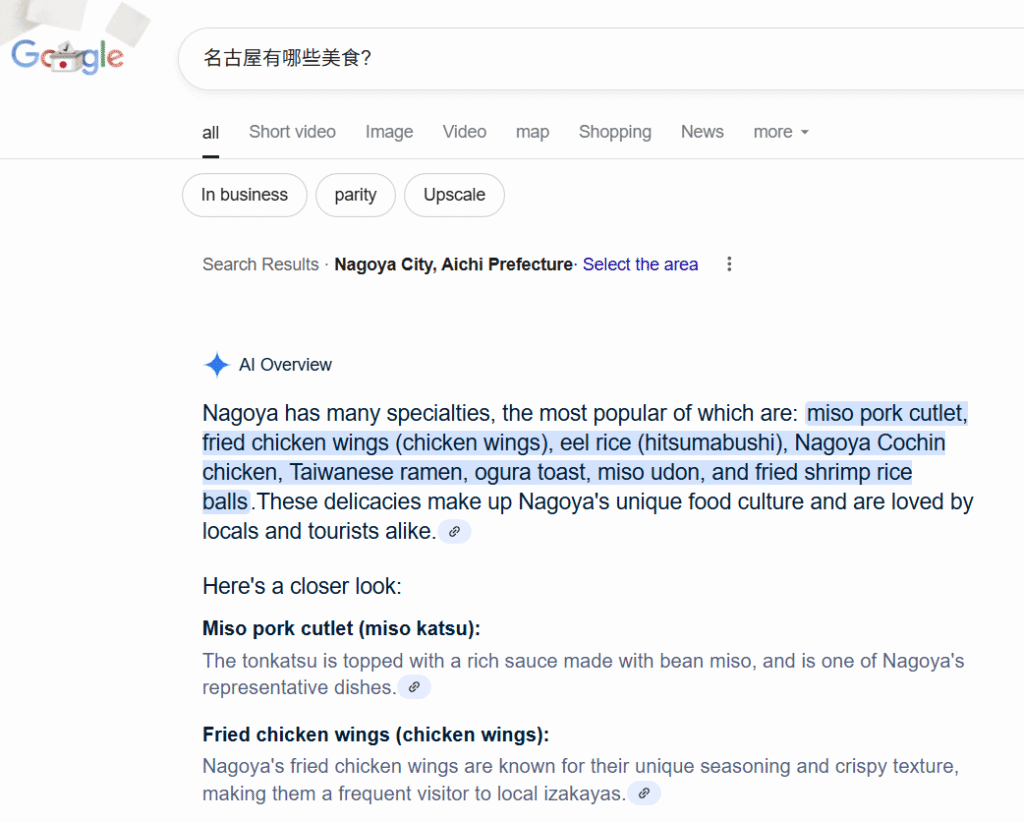Click the highlighted 'miso pork cutlet' summary text
This screenshot has width=1024, height=822.
tap(887, 413)
